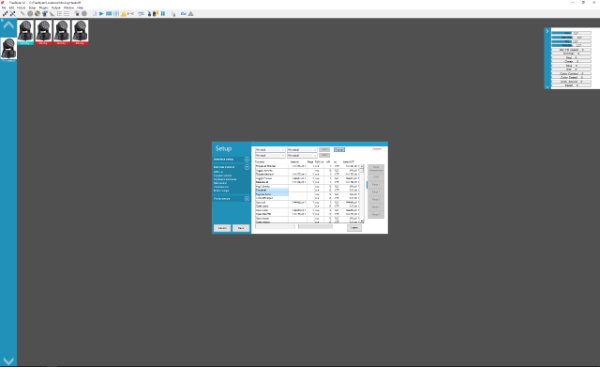Click the crossed-arrows icon at toolbar start

(13, 14)
